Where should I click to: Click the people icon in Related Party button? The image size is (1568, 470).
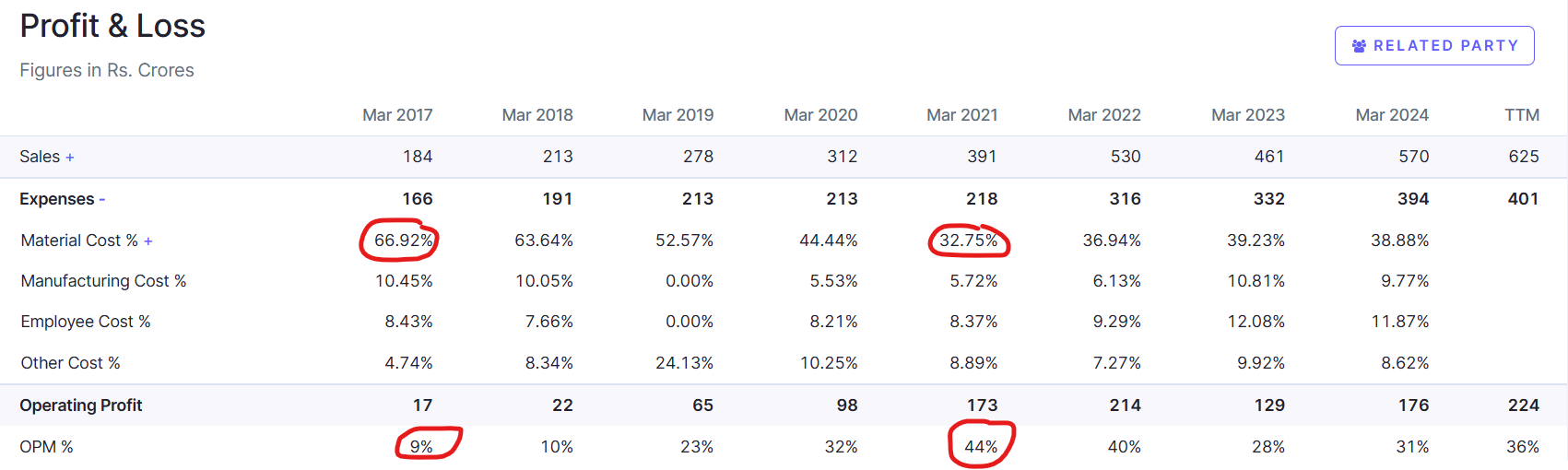[1359, 46]
